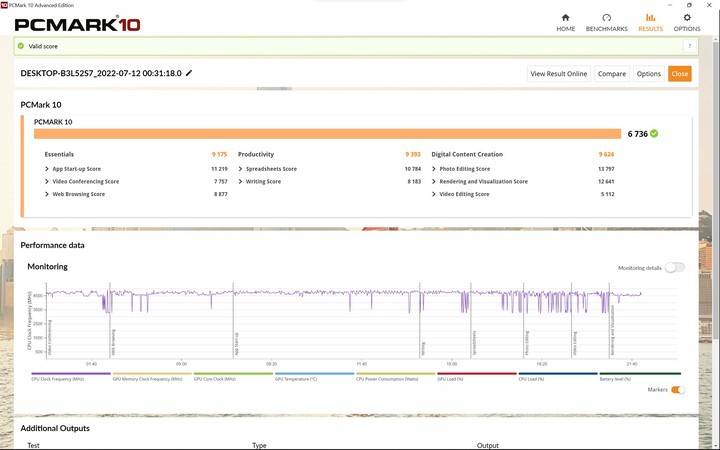The image size is (720, 450).
Task: Select the Essentials score 9 175
Action: pyautogui.click(x=219, y=154)
